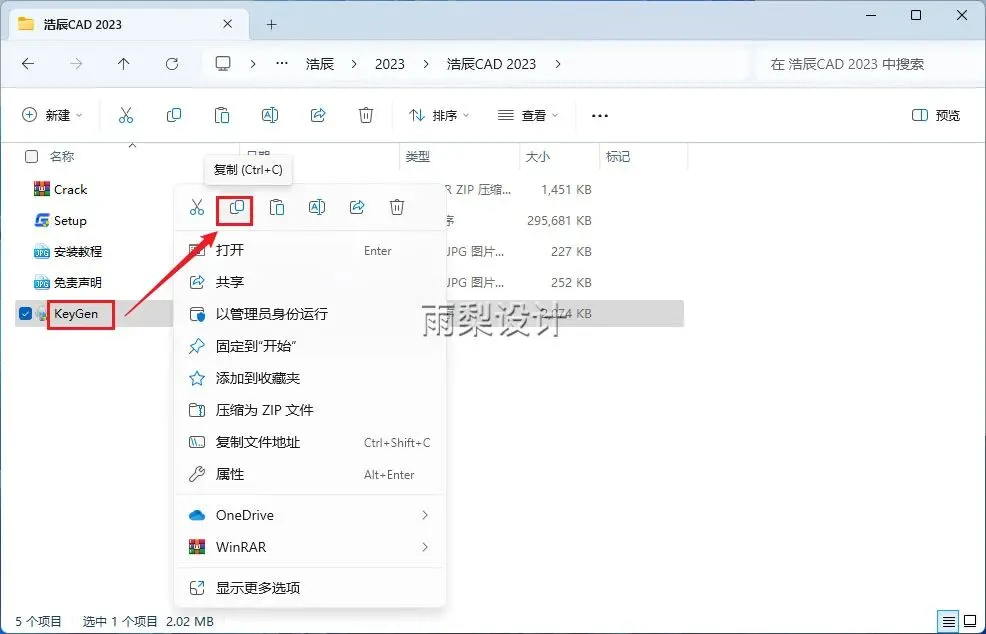Switch to large icons view in the status bar

click(x=970, y=621)
